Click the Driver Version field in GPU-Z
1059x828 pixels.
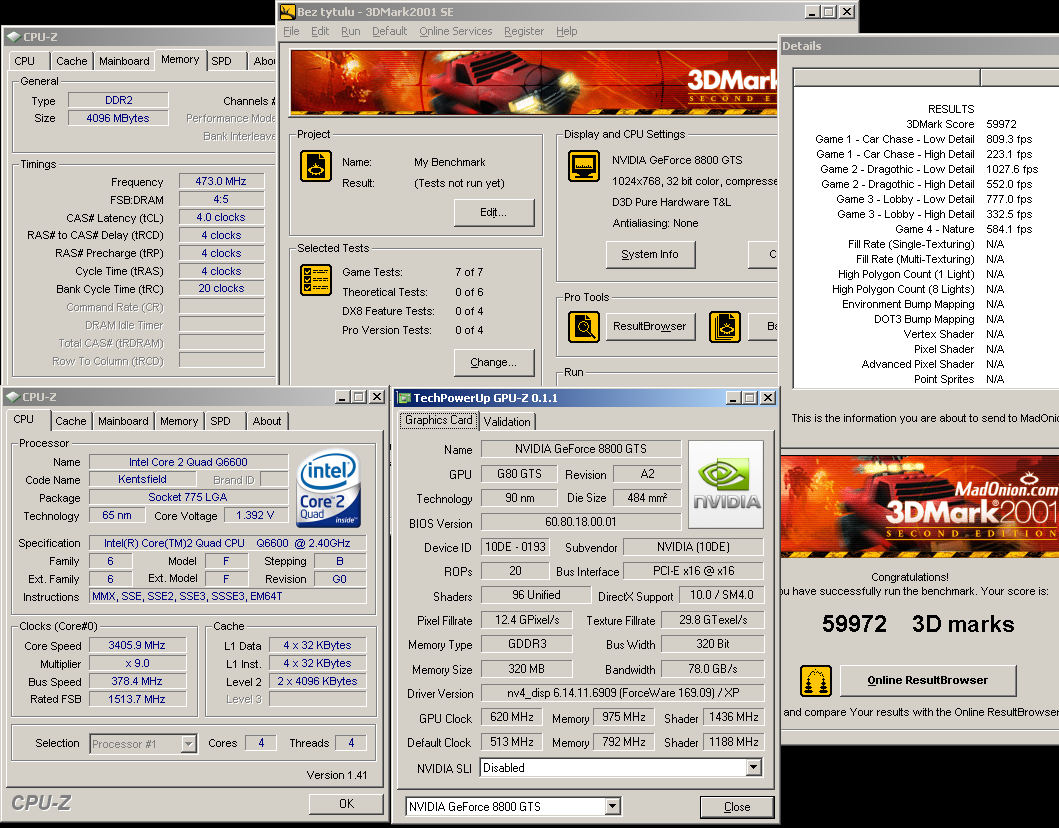tap(623, 693)
